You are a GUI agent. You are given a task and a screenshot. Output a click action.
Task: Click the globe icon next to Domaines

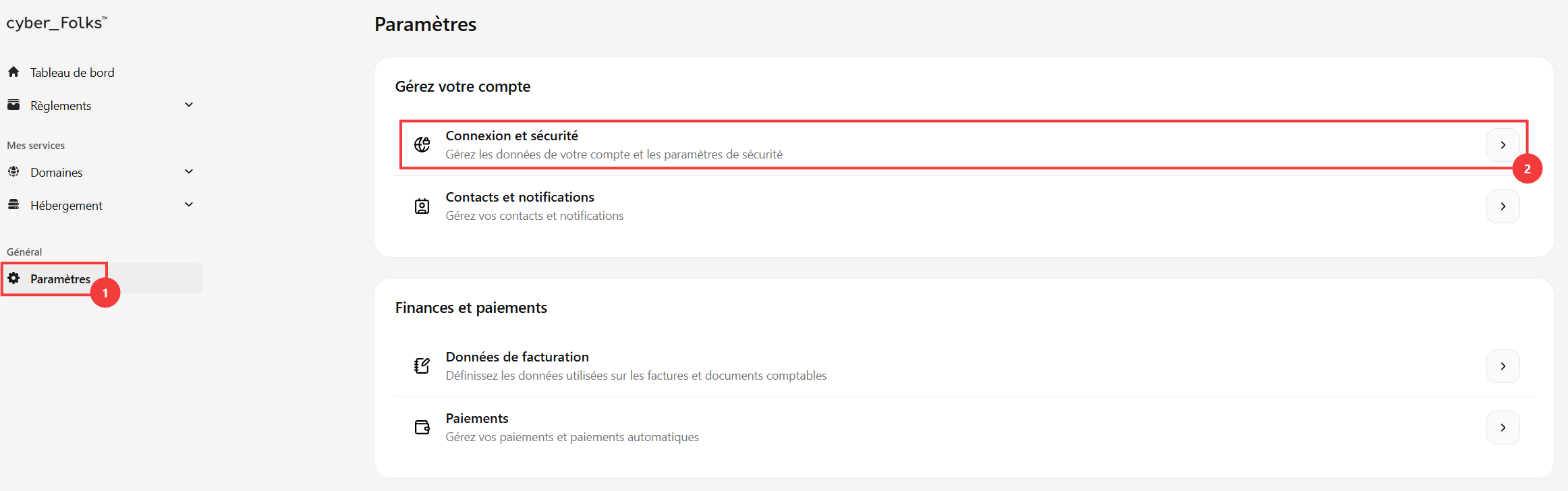(13, 171)
